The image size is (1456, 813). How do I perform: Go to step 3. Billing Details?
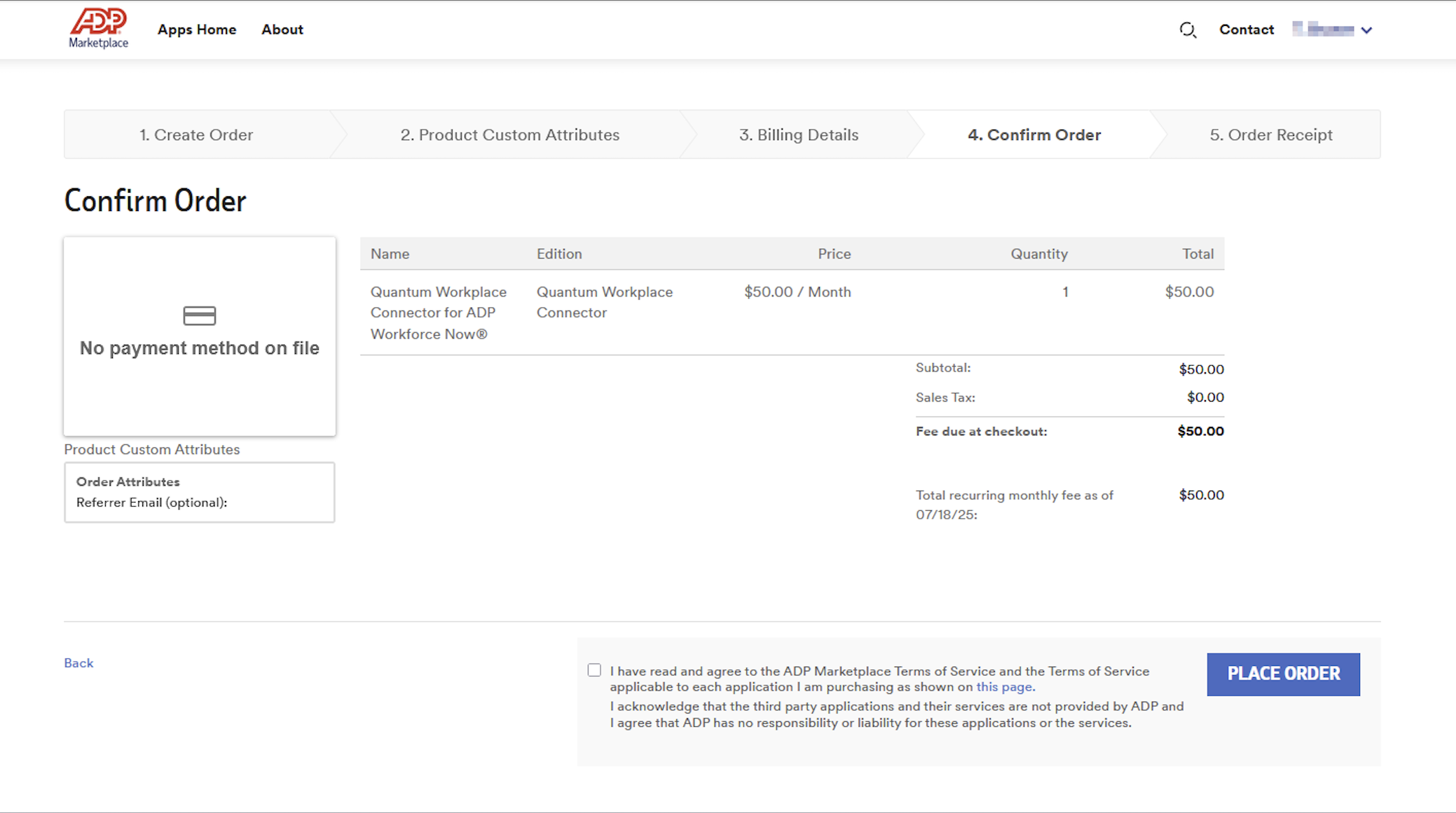[799, 135]
